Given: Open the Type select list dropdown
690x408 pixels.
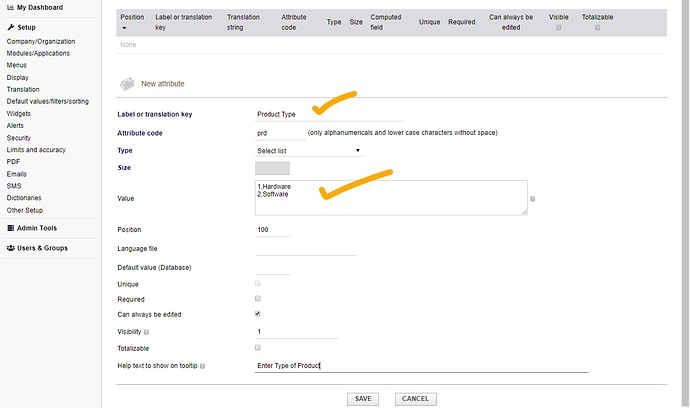Looking at the screenshot, I should 308,150.
